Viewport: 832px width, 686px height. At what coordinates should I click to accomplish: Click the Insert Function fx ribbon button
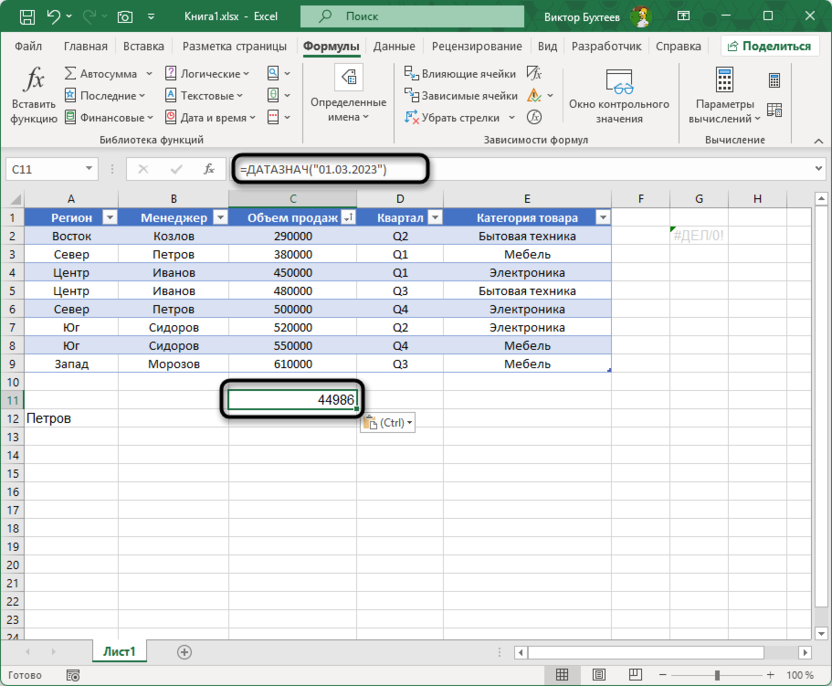(x=34, y=96)
